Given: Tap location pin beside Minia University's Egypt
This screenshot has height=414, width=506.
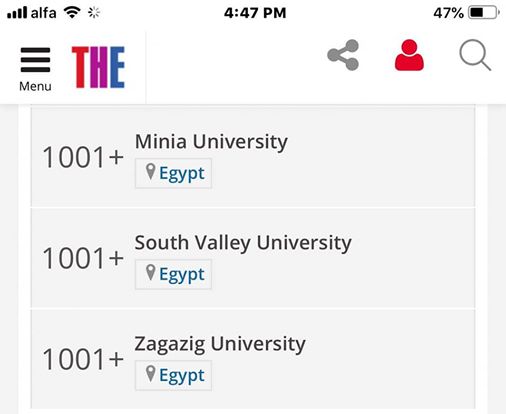Looking at the screenshot, I should pyautogui.click(x=151, y=172).
